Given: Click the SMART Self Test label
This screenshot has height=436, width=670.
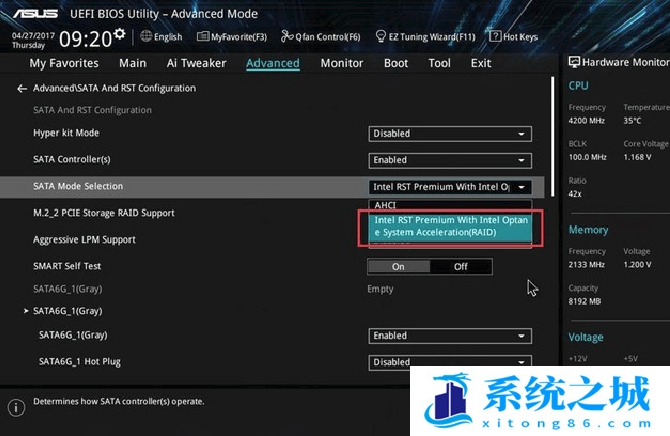Looking at the screenshot, I should pyautogui.click(x=67, y=266).
